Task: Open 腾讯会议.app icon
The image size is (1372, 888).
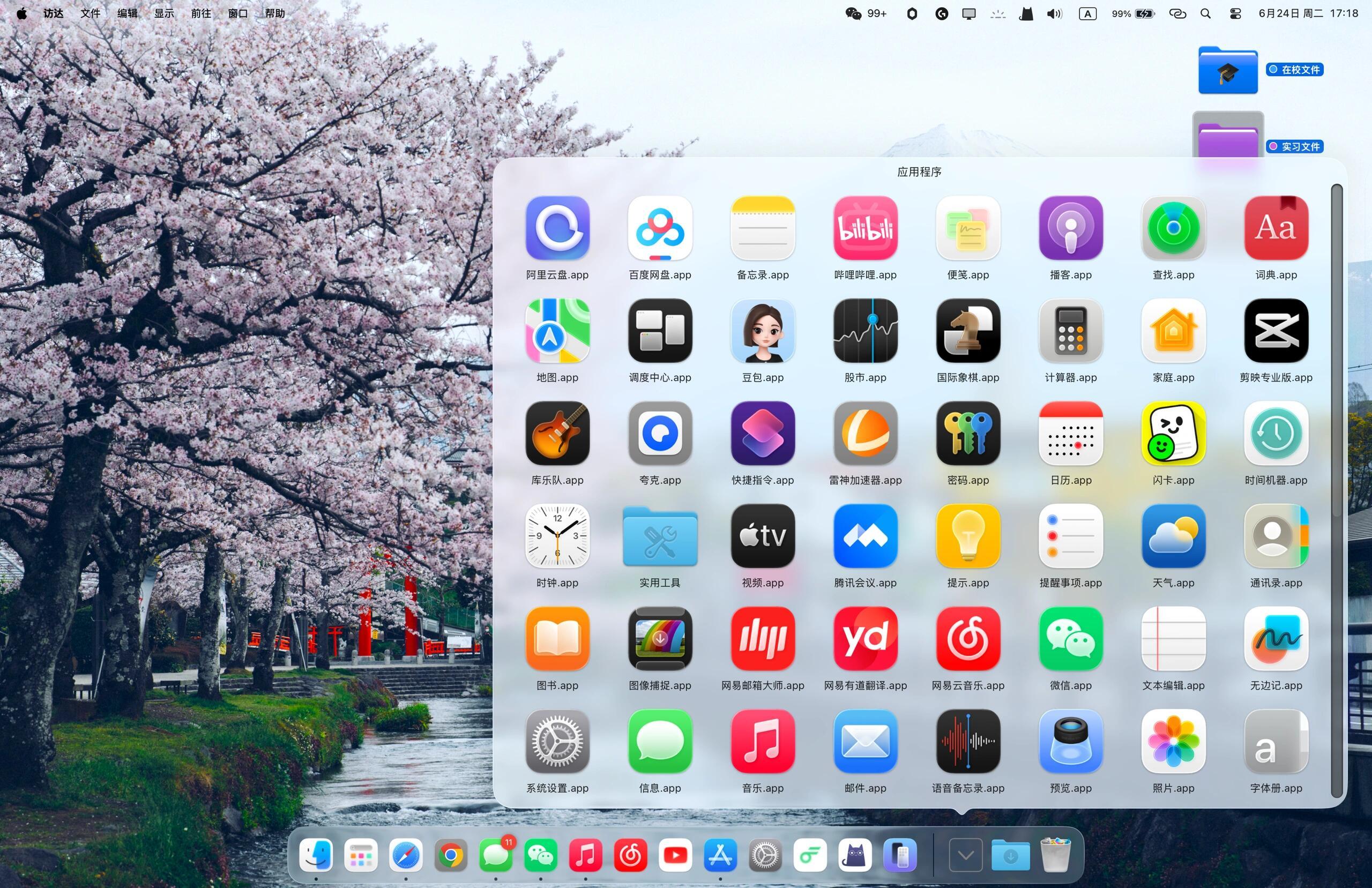Action: pyautogui.click(x=864, y=536)
